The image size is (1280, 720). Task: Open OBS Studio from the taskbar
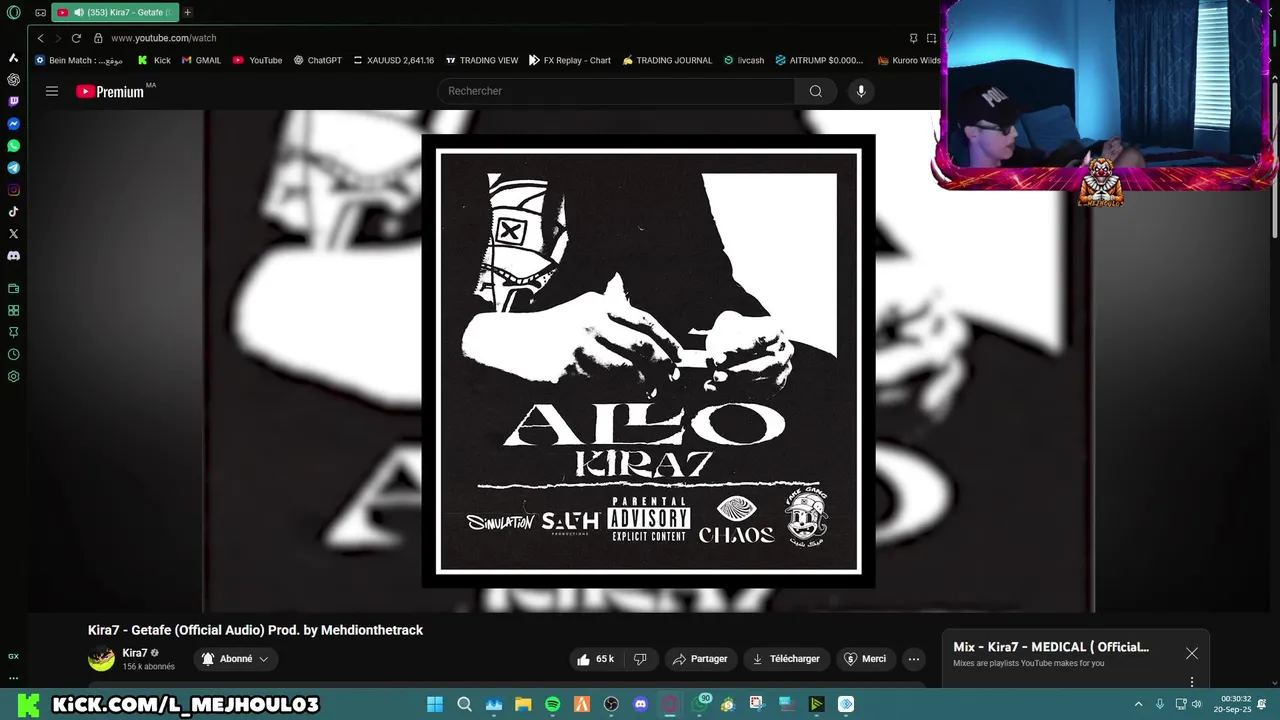pyautogui.click(x=611, y=704)
